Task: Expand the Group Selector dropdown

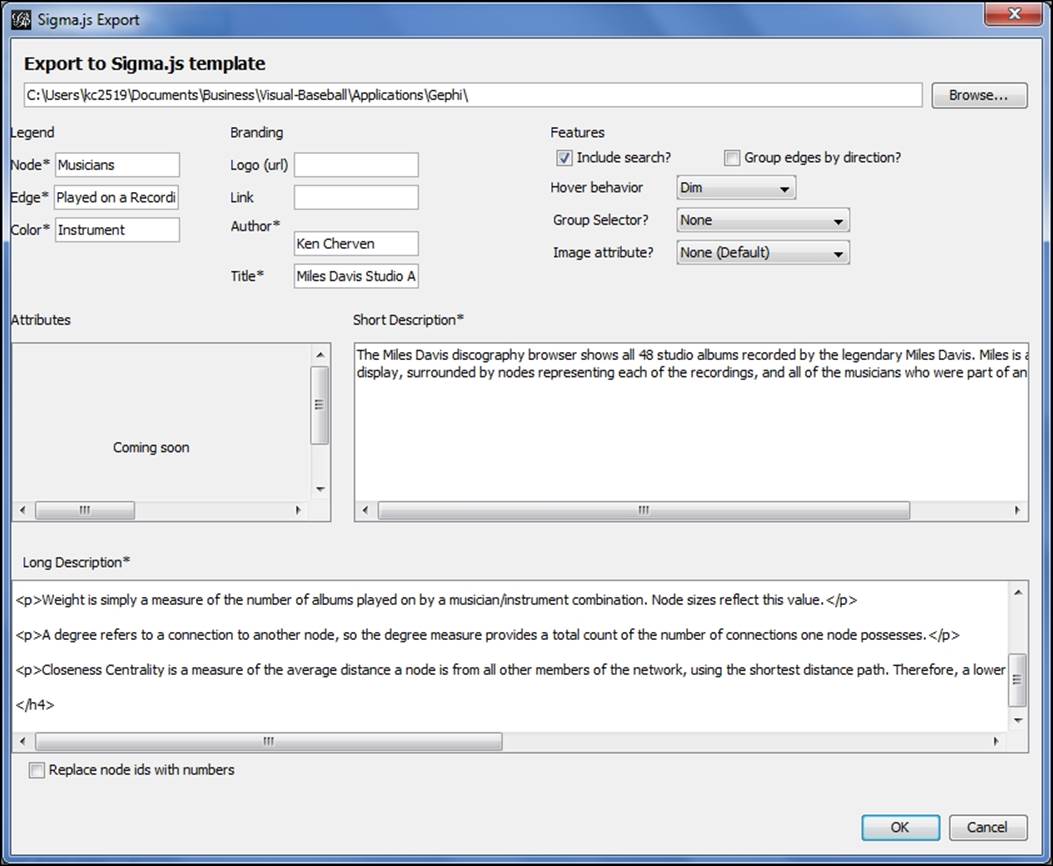Action: 762,220
